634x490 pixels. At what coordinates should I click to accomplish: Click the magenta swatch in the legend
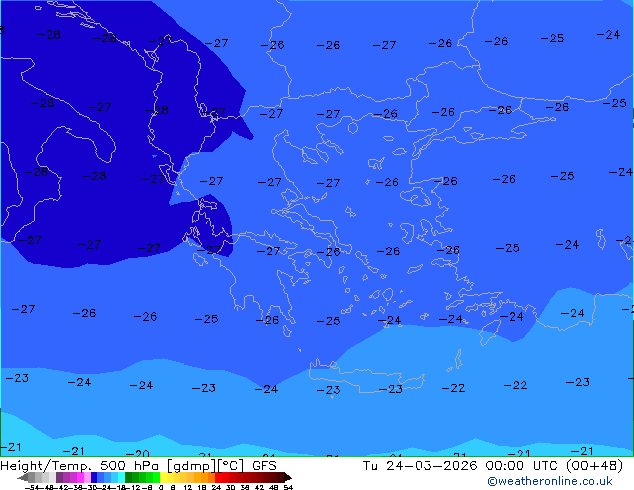[x=80, y=477]
